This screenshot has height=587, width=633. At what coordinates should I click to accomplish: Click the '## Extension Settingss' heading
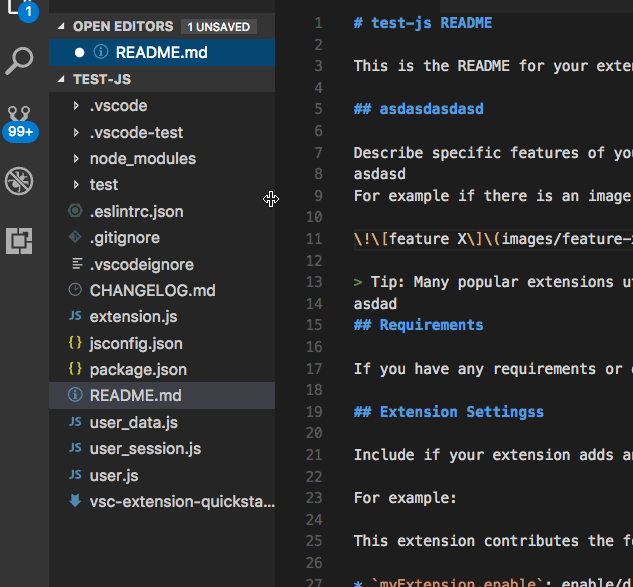click(449, 412)
